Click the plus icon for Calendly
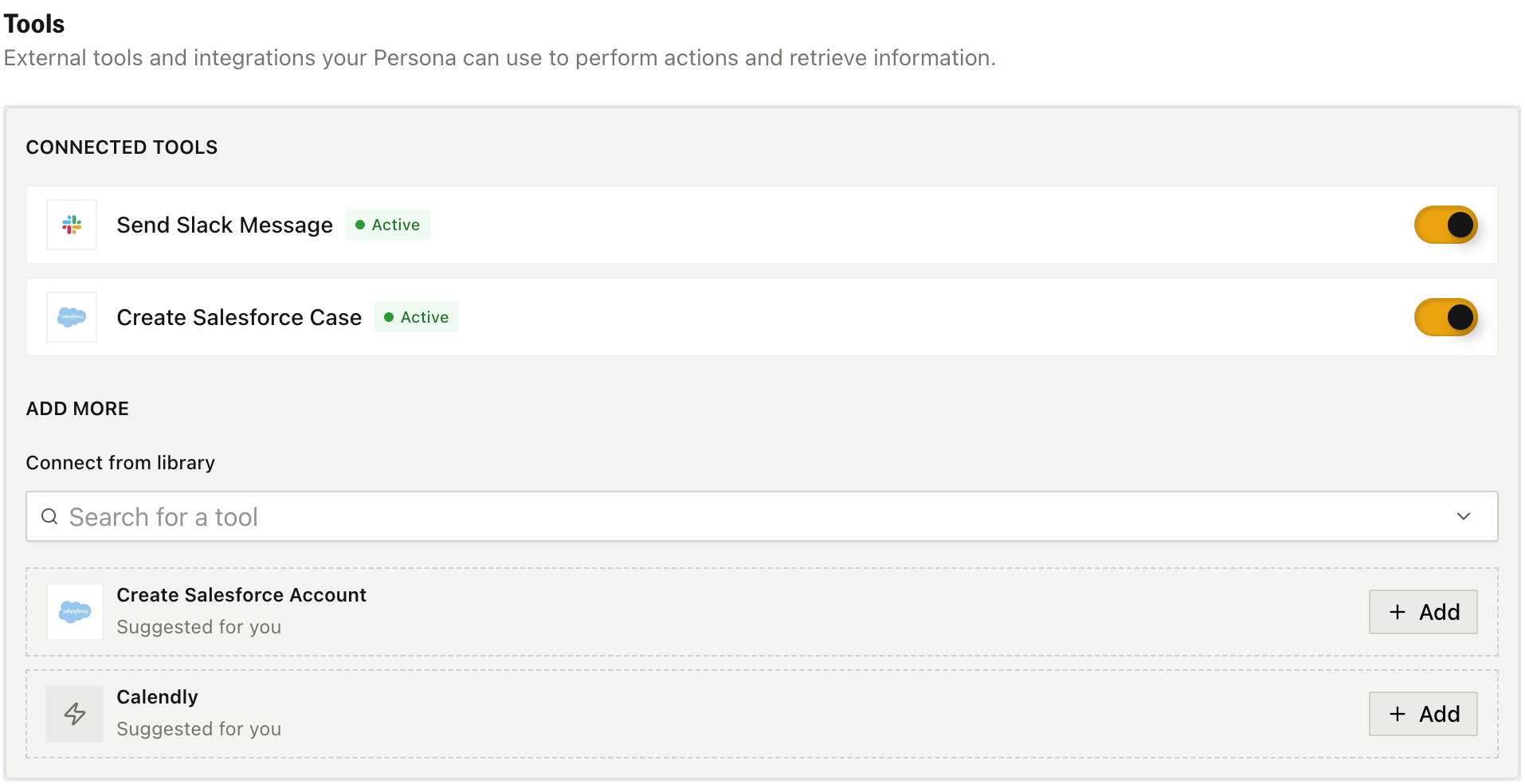The image size is (1525, 784). (1398, 714)
